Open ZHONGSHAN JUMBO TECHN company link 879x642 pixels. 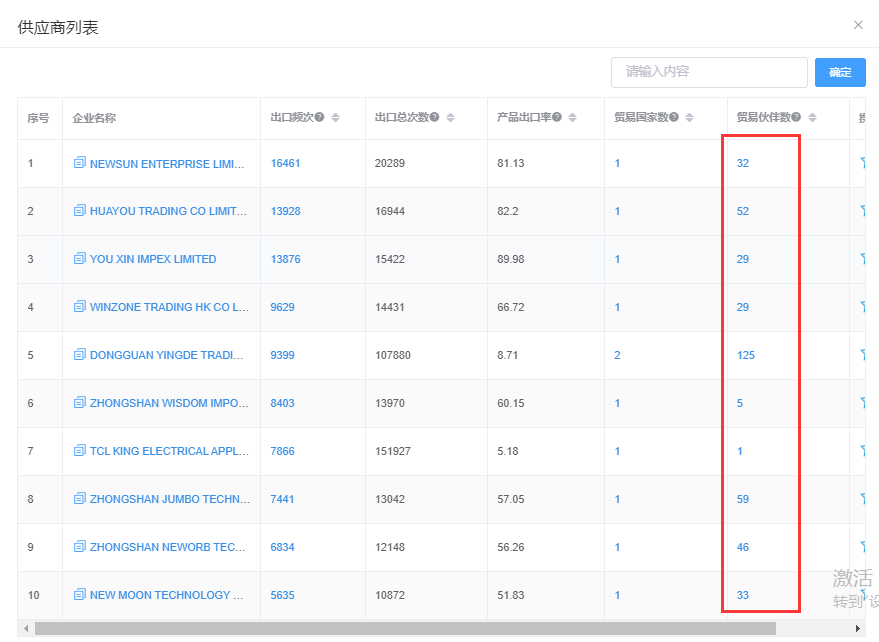pyautogui.click(x=170, y=499)
